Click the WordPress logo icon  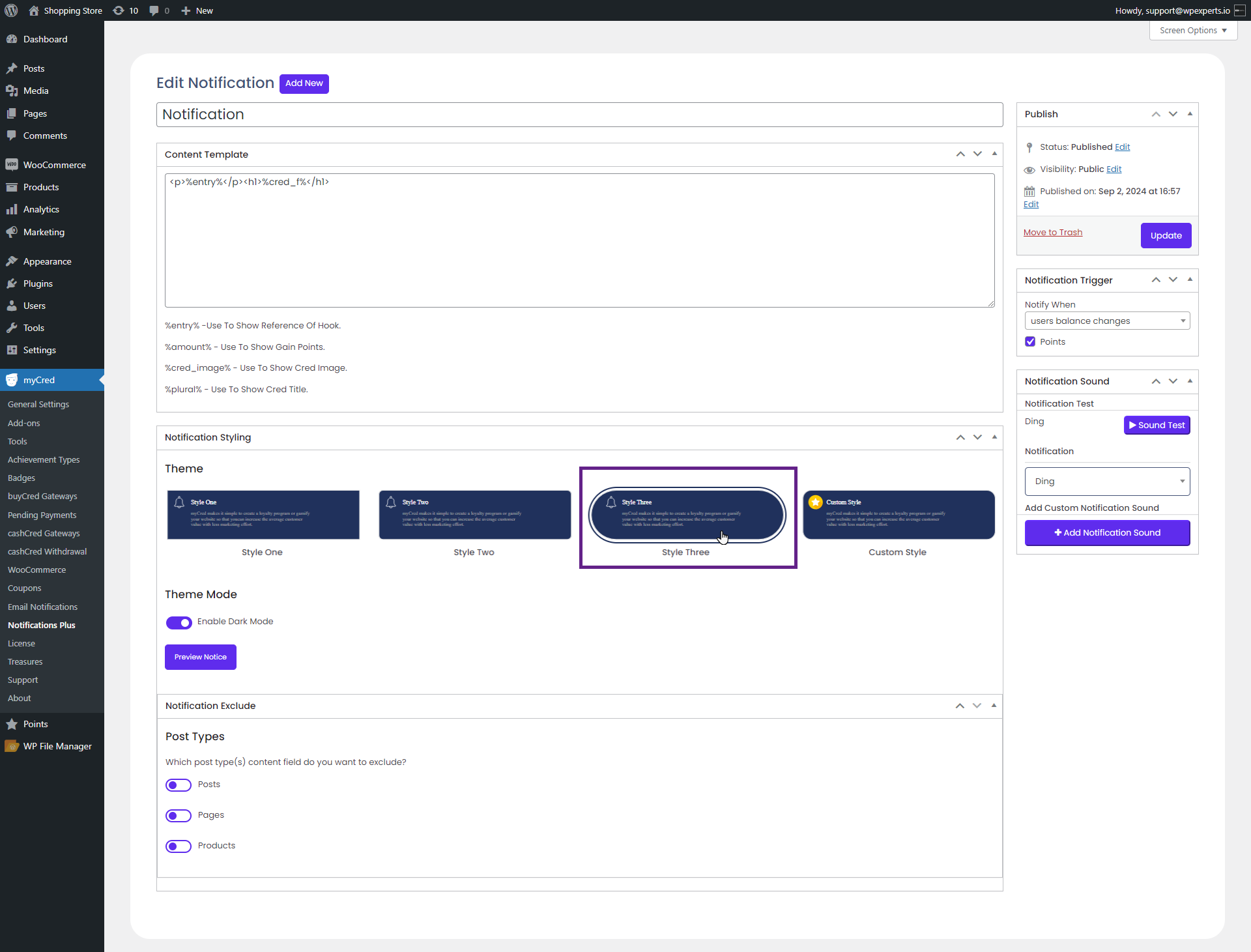pos(11,10)
